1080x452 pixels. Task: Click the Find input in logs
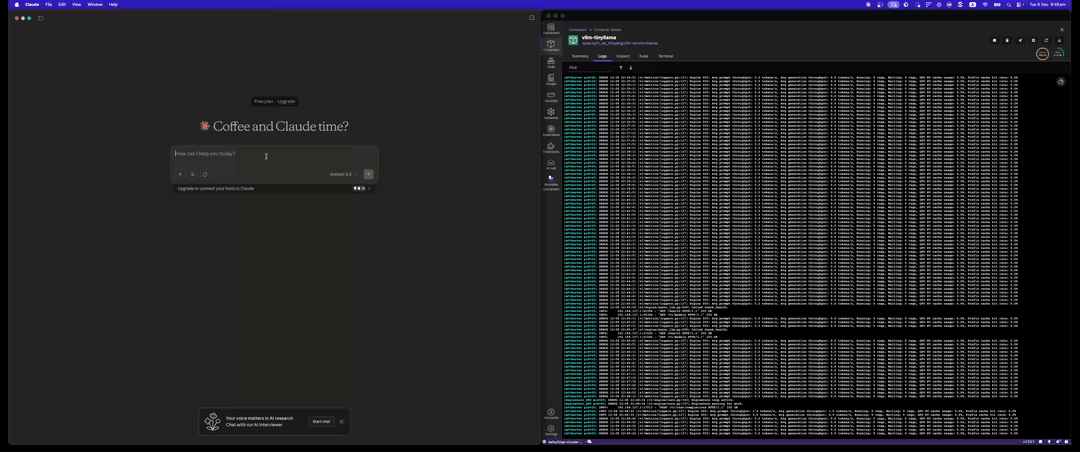[590, 68]
